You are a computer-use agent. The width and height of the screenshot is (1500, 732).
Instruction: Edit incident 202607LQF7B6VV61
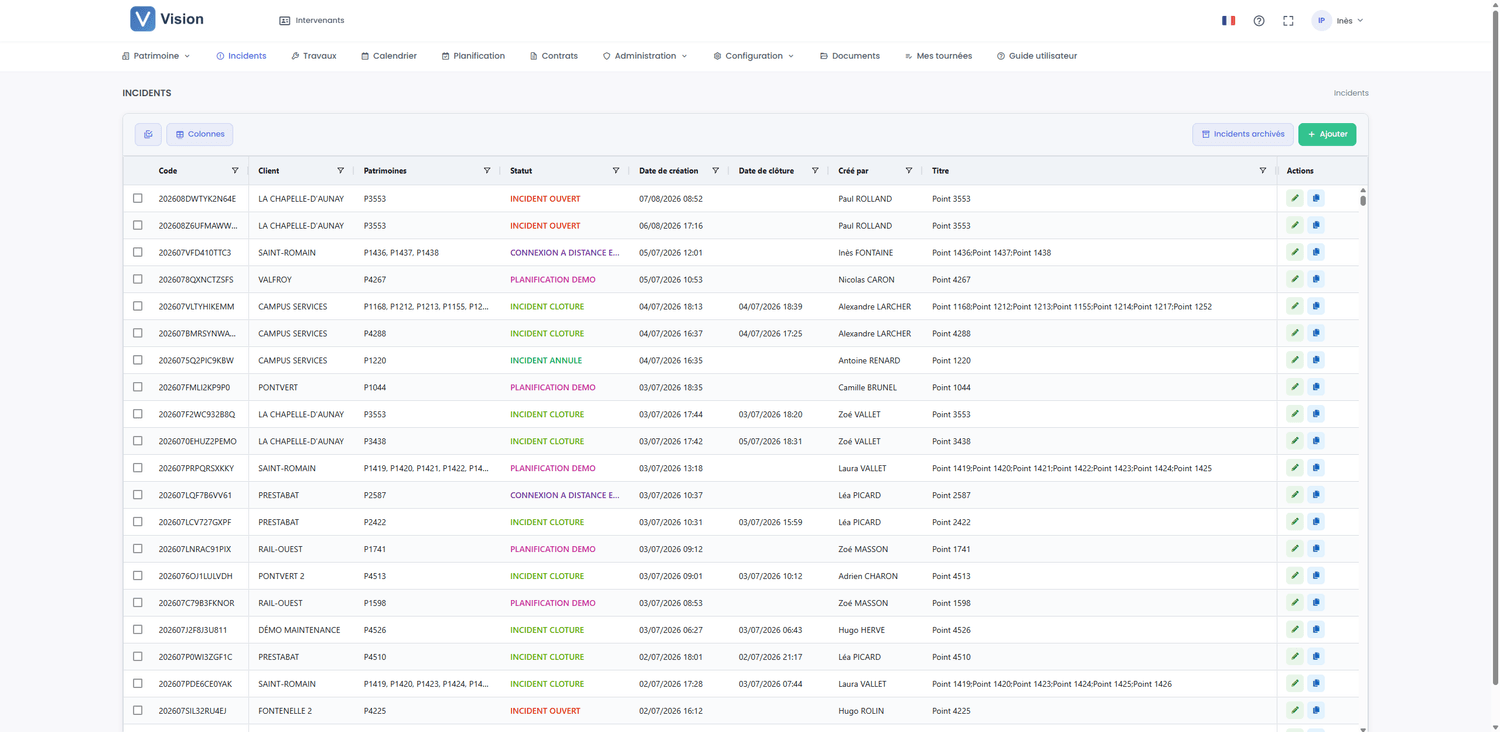[x=1295, y=495]
